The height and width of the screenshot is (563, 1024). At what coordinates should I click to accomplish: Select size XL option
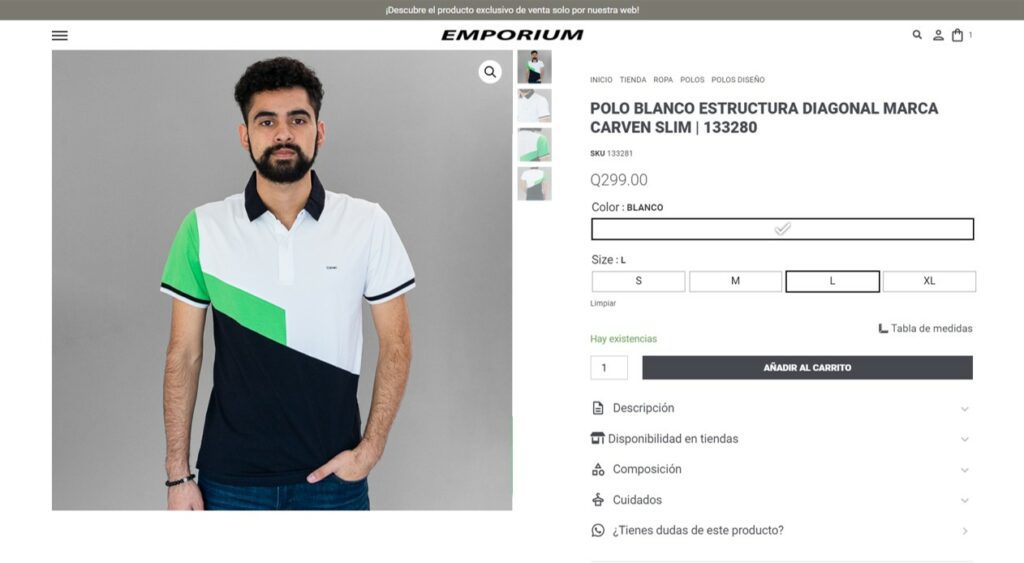tap(929, 281)
